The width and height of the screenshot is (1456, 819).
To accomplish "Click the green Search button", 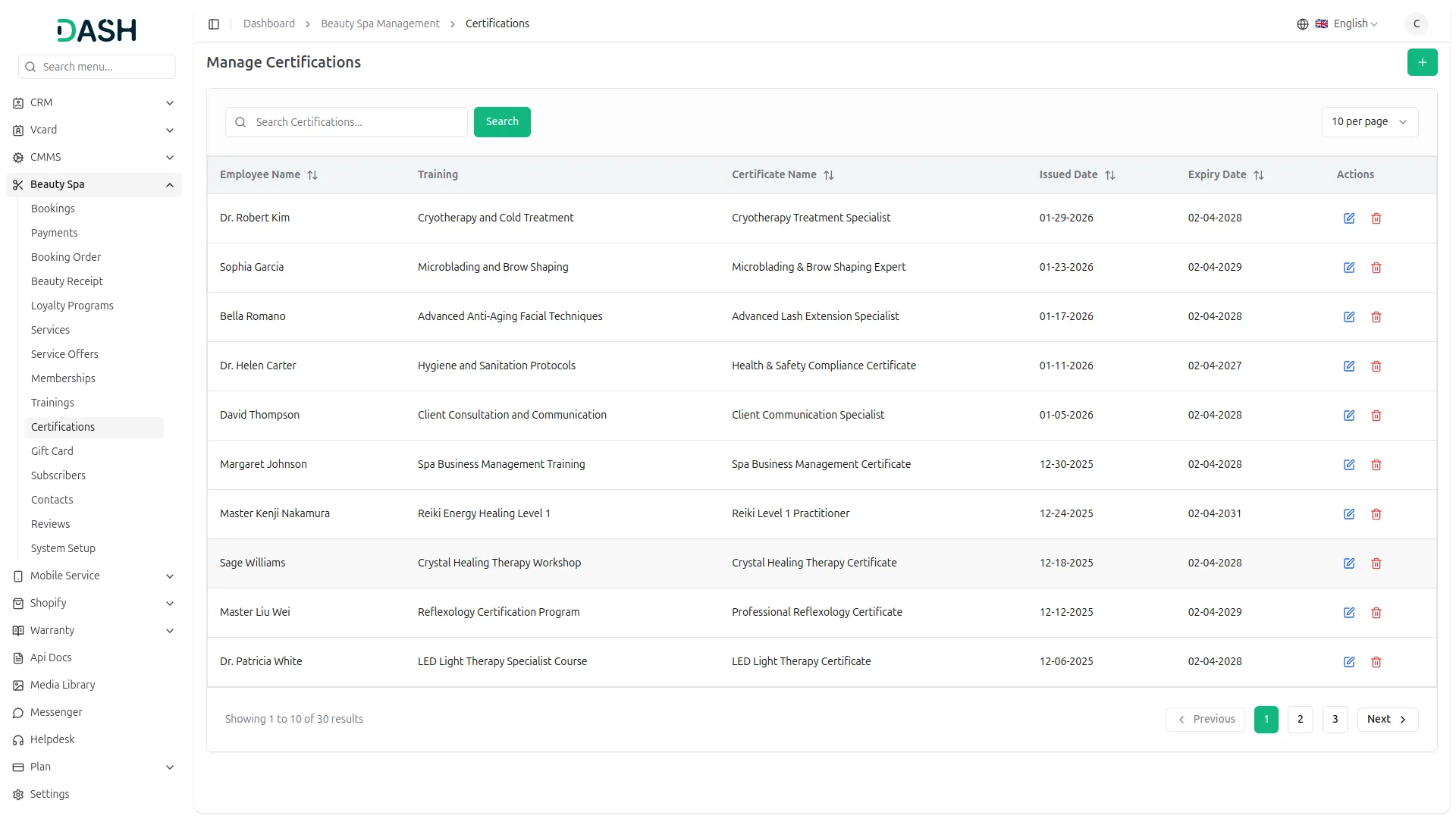I will (502, 121).
